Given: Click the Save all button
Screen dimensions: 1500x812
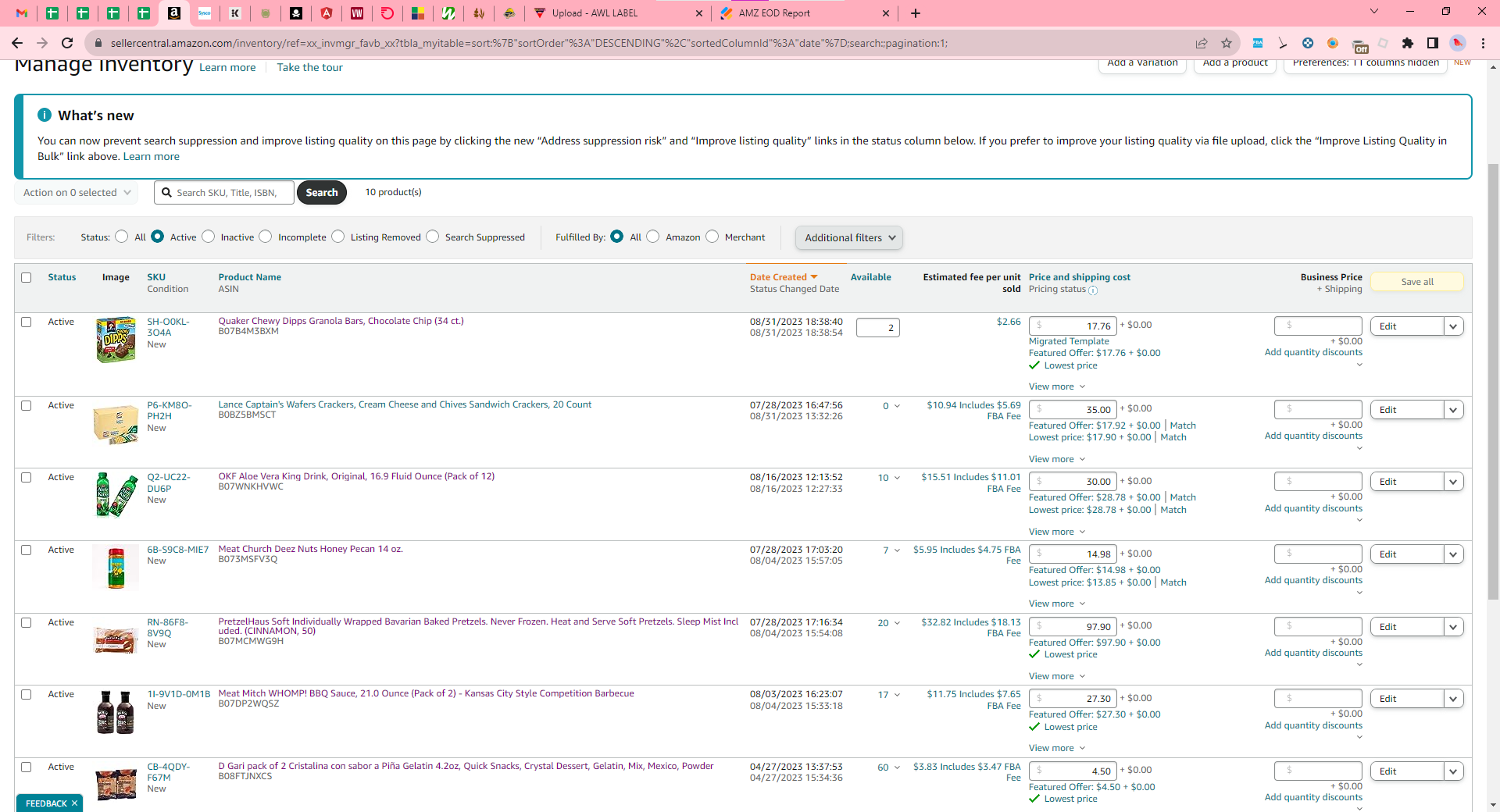Looking at the screenshot, I should (x=1417, y=282).
